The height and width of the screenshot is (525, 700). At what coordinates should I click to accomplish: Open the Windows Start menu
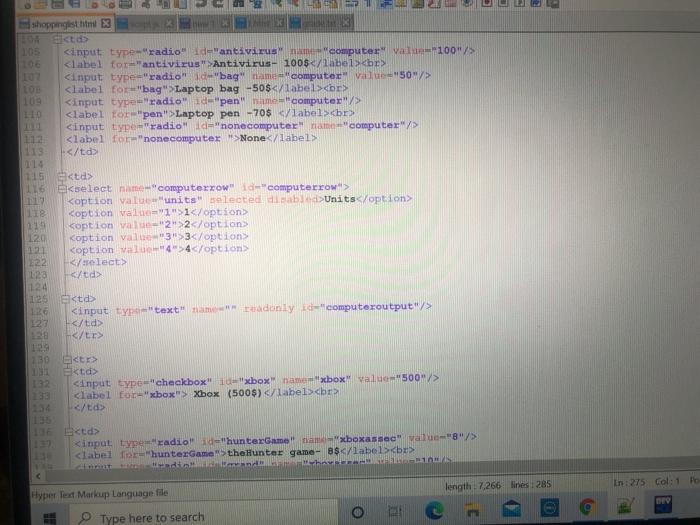[50, 518]
